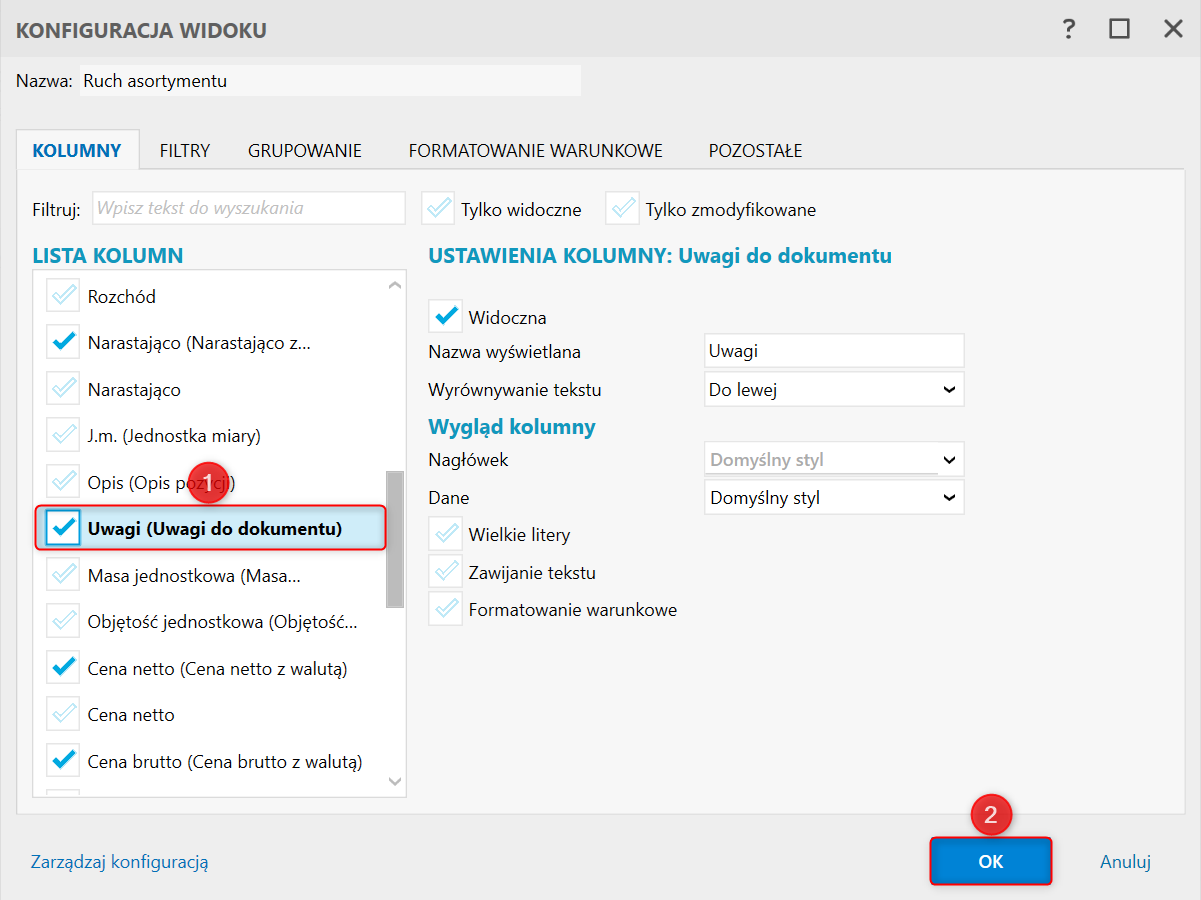This screenshot has height=900, width=1201.
Task: Close the Konfiguracja widoku dialog
Action: coord(1173,29)
